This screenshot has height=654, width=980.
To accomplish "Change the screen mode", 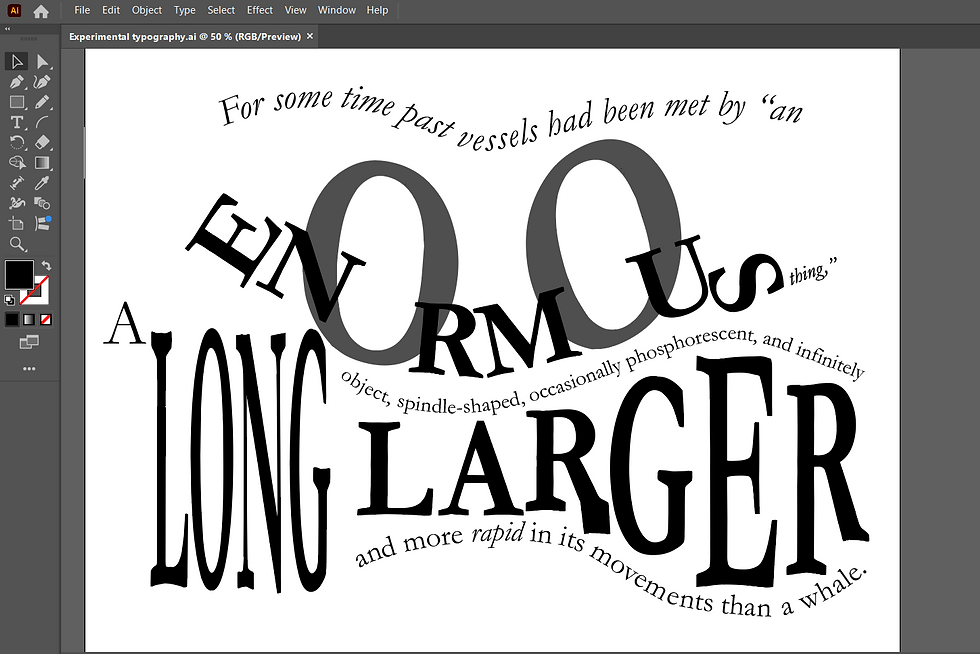I will 29,342.
